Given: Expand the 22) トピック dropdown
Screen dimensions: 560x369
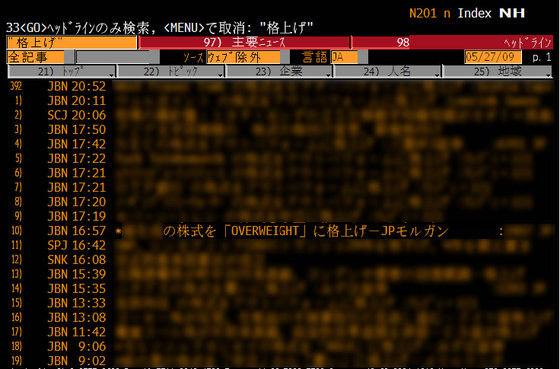Looking at the screenshot, I should pos(171,71).
